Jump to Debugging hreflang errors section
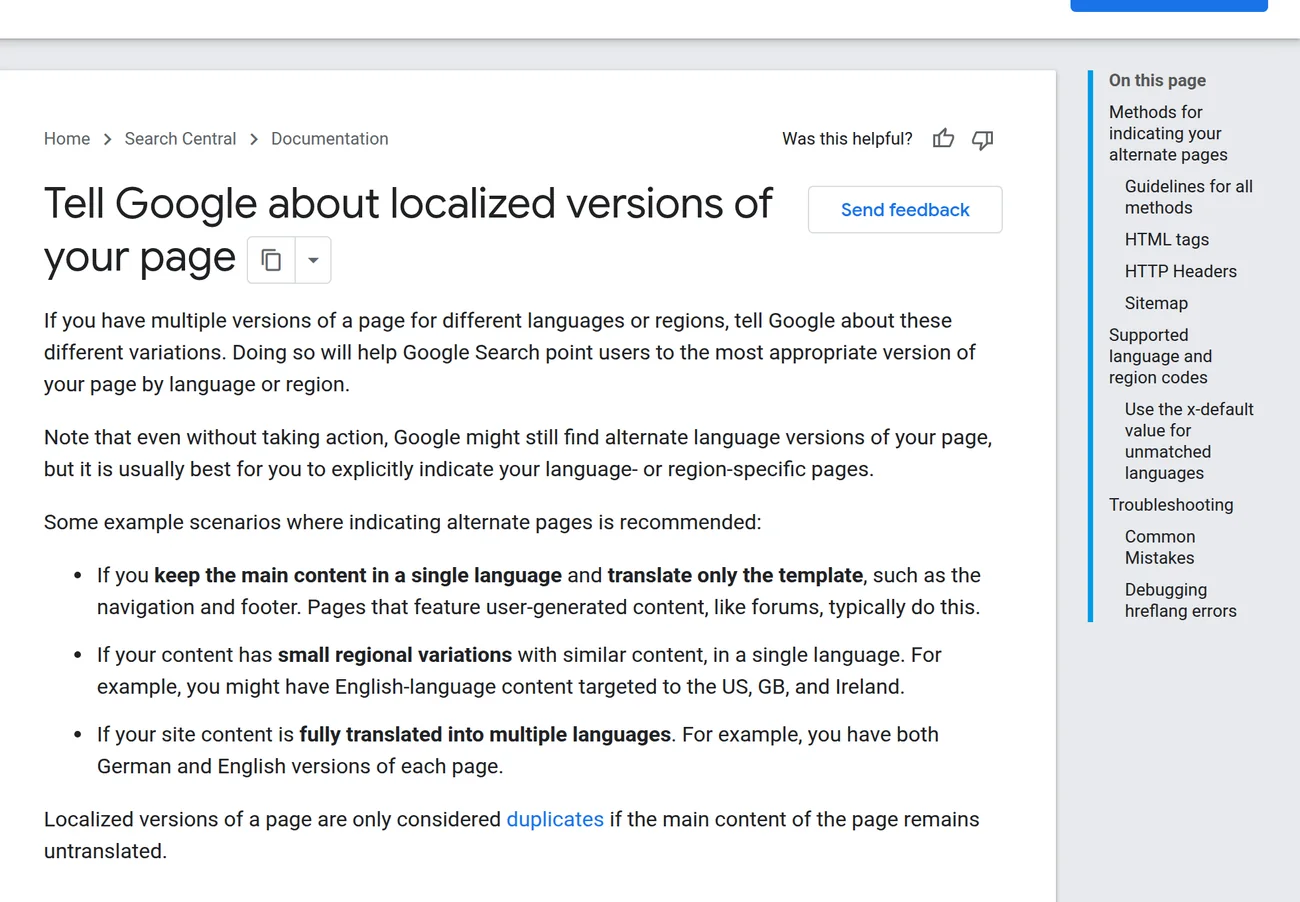Screen dimensions: 1300x902 [1180, 600]
